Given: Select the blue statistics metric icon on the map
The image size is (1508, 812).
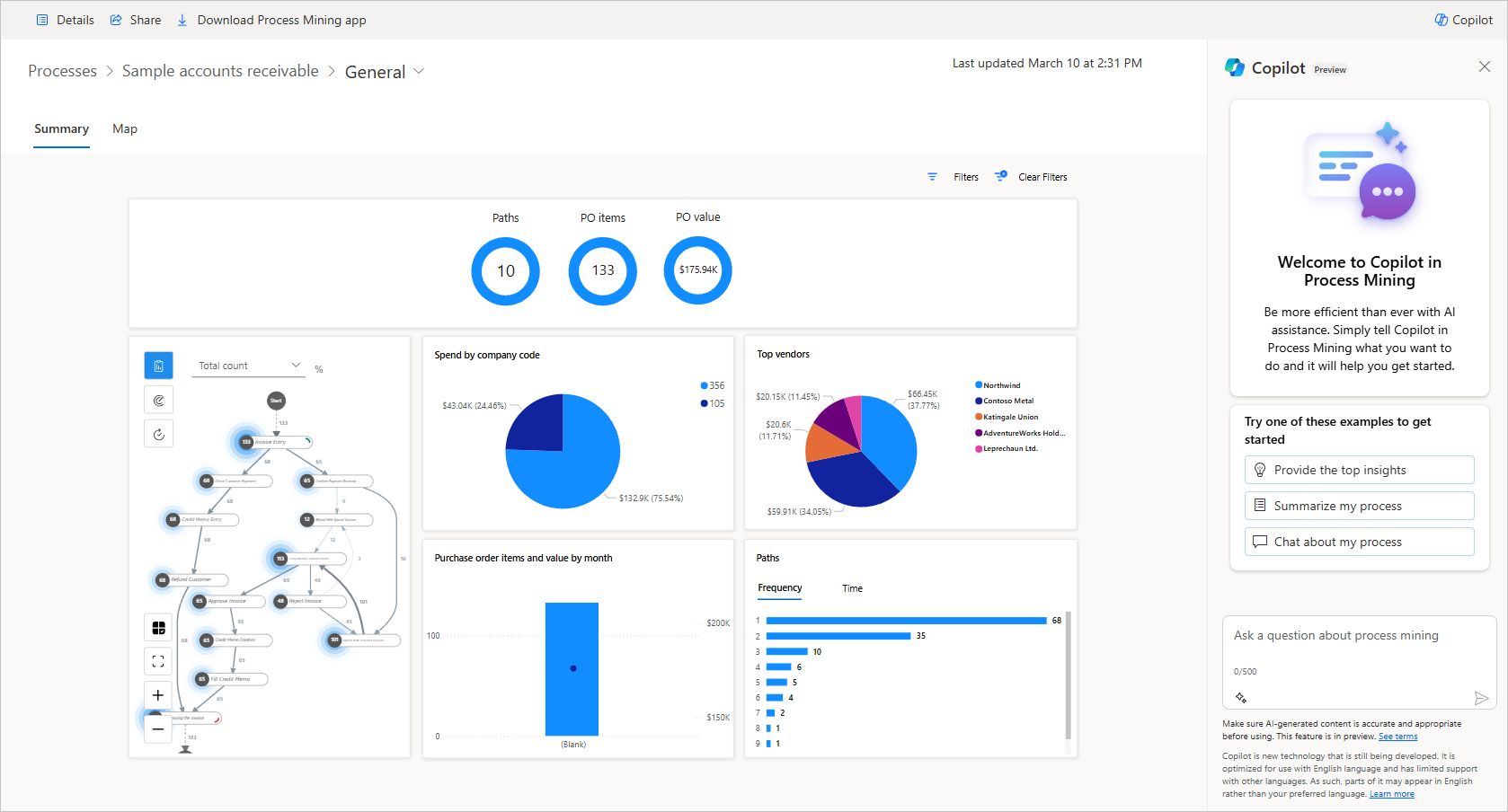Looking at the screenshot, I should pos(158,365).
